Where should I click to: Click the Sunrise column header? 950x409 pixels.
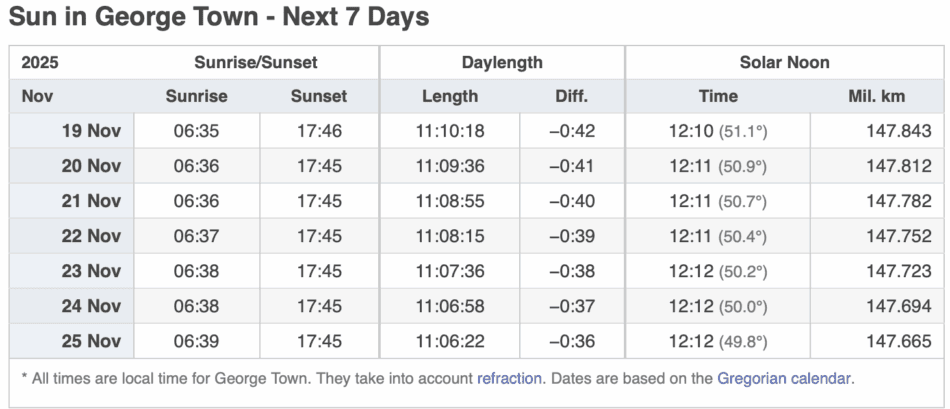[x=196, y=97]
